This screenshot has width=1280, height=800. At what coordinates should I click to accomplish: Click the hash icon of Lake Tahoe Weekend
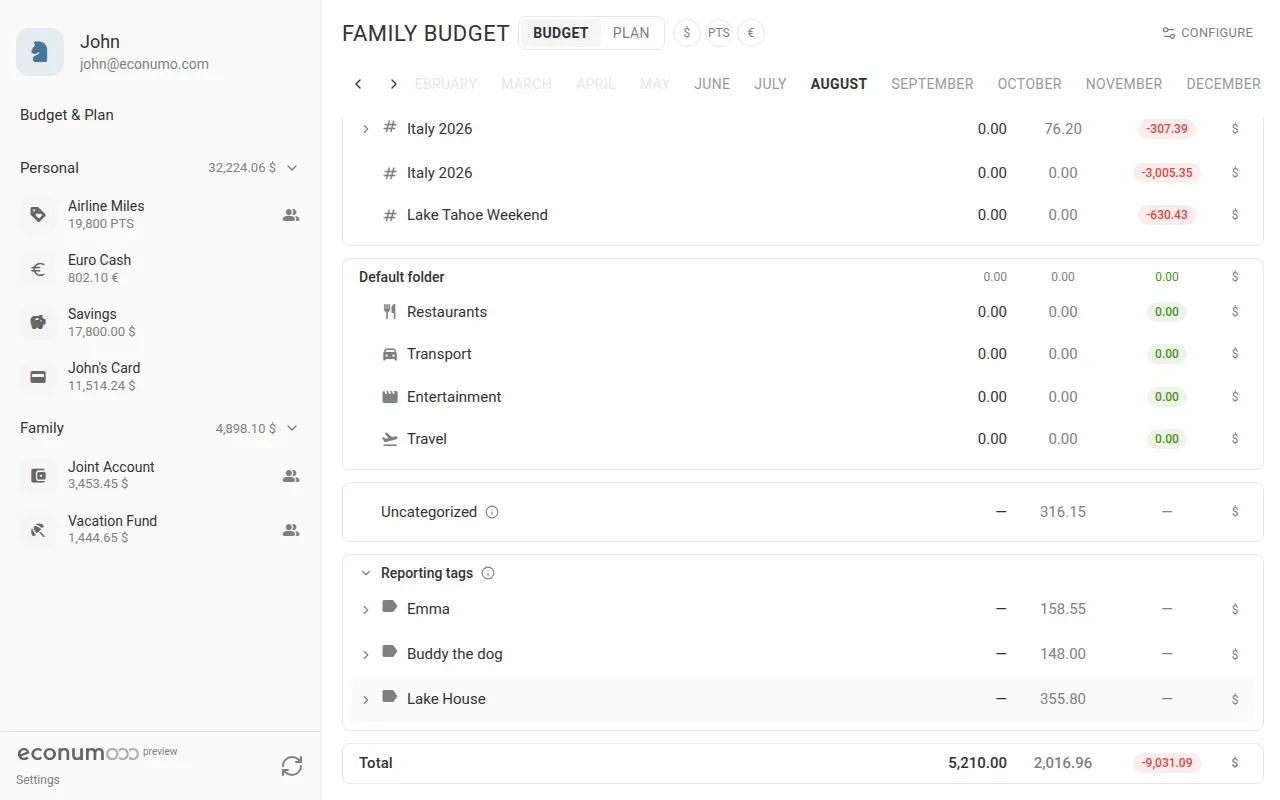390,215
